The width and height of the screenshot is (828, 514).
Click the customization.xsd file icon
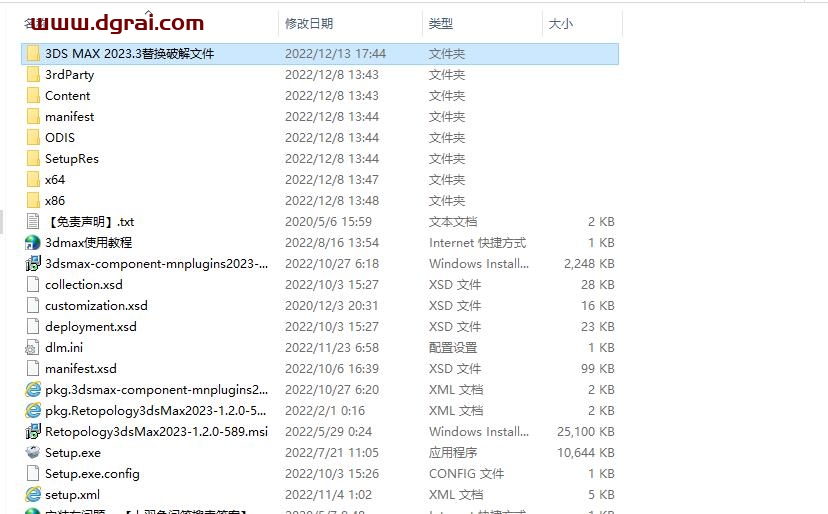(x=33, y=305)
